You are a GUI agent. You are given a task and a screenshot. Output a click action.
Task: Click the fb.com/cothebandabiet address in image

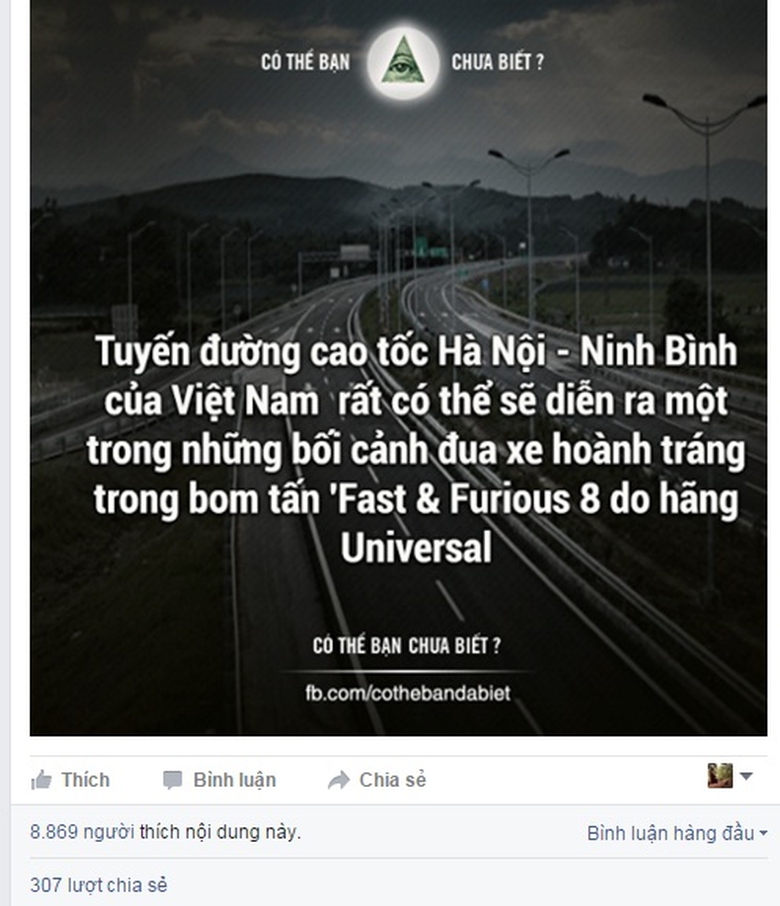(x=408, y=693)
